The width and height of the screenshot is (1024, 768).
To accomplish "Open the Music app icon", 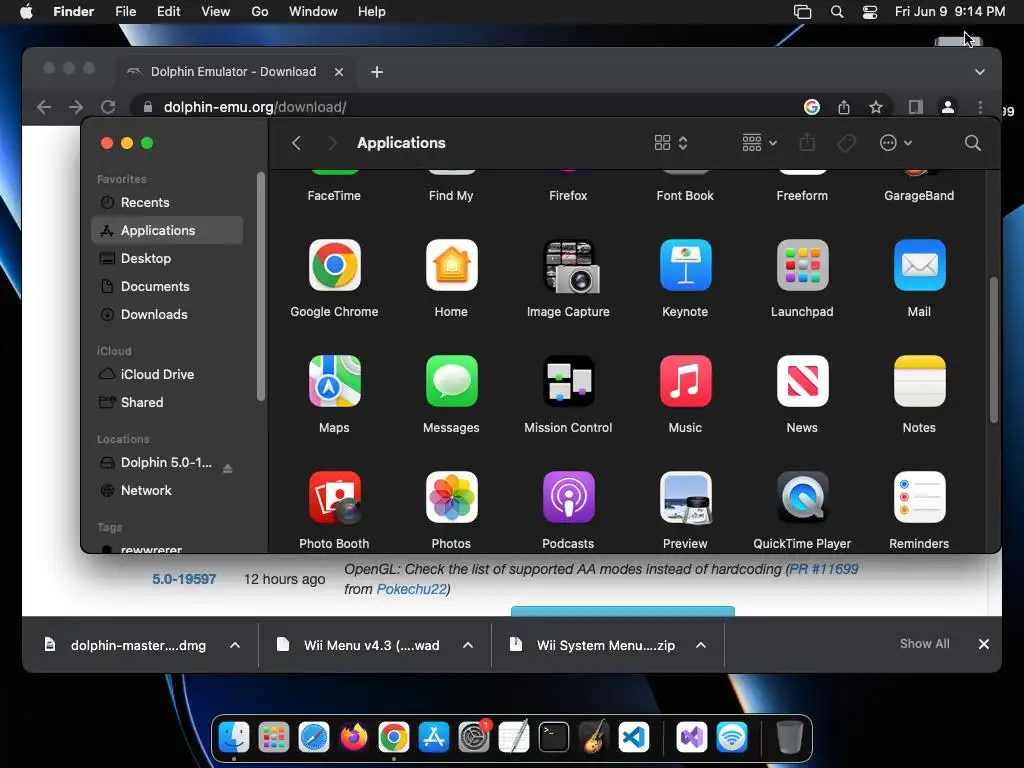I will (685, 381).
